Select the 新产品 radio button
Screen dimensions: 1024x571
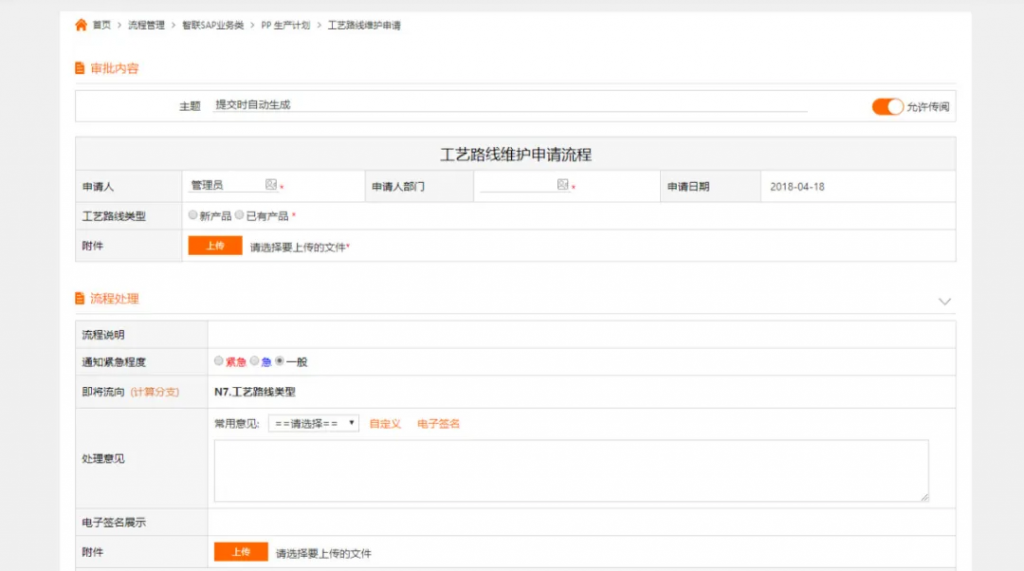pos(193,215)
